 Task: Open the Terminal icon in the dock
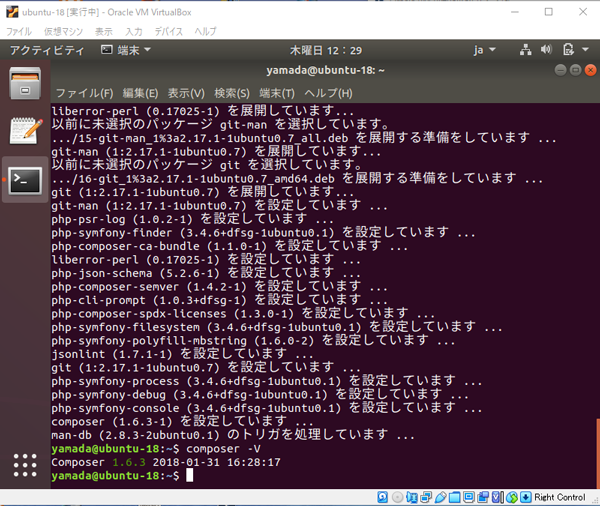[25, 180]
